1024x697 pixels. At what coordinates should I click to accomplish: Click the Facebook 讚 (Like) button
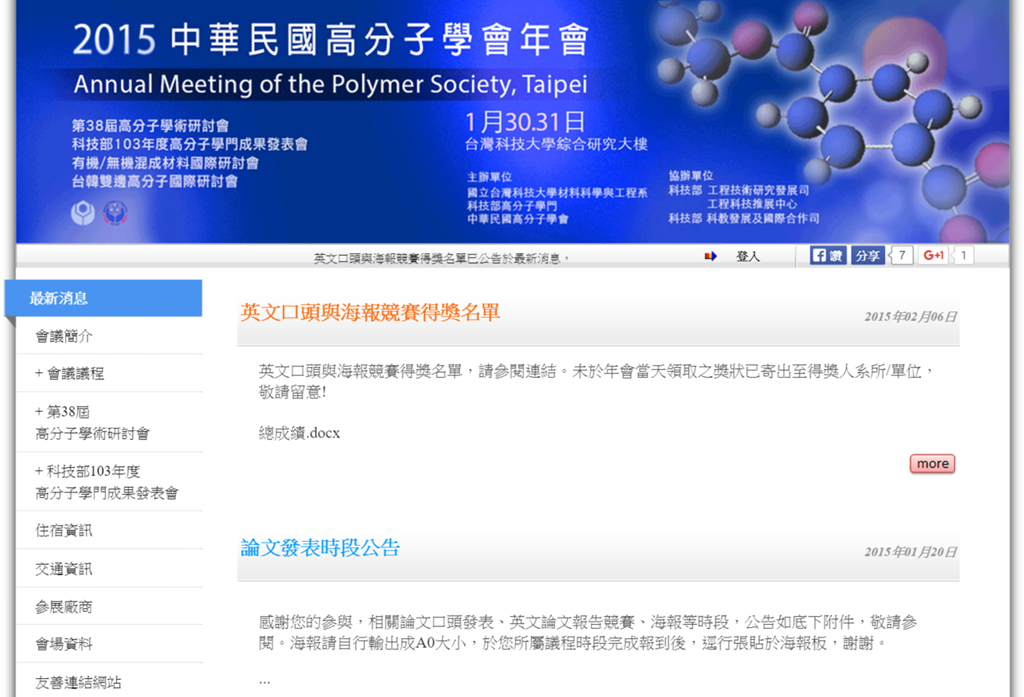pyautogui.click(x=828, y=256)
